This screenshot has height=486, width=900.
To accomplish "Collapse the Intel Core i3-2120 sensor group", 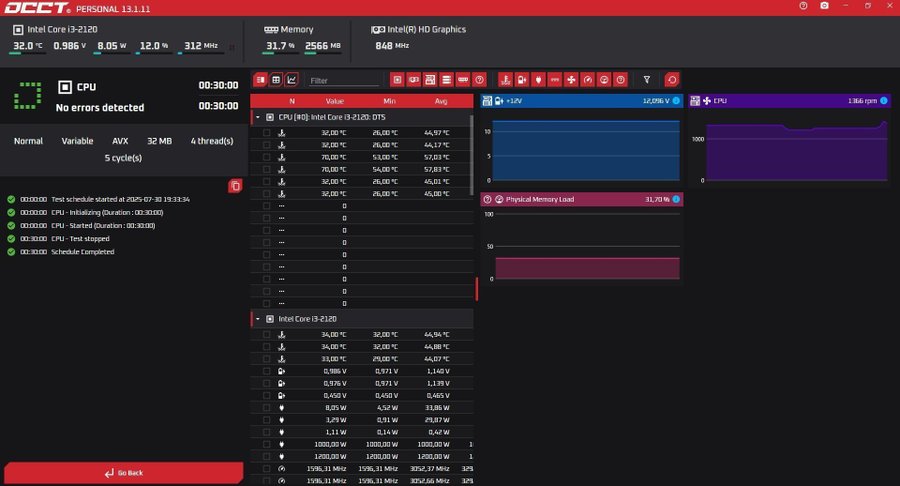I will click(x=258, y=318).
